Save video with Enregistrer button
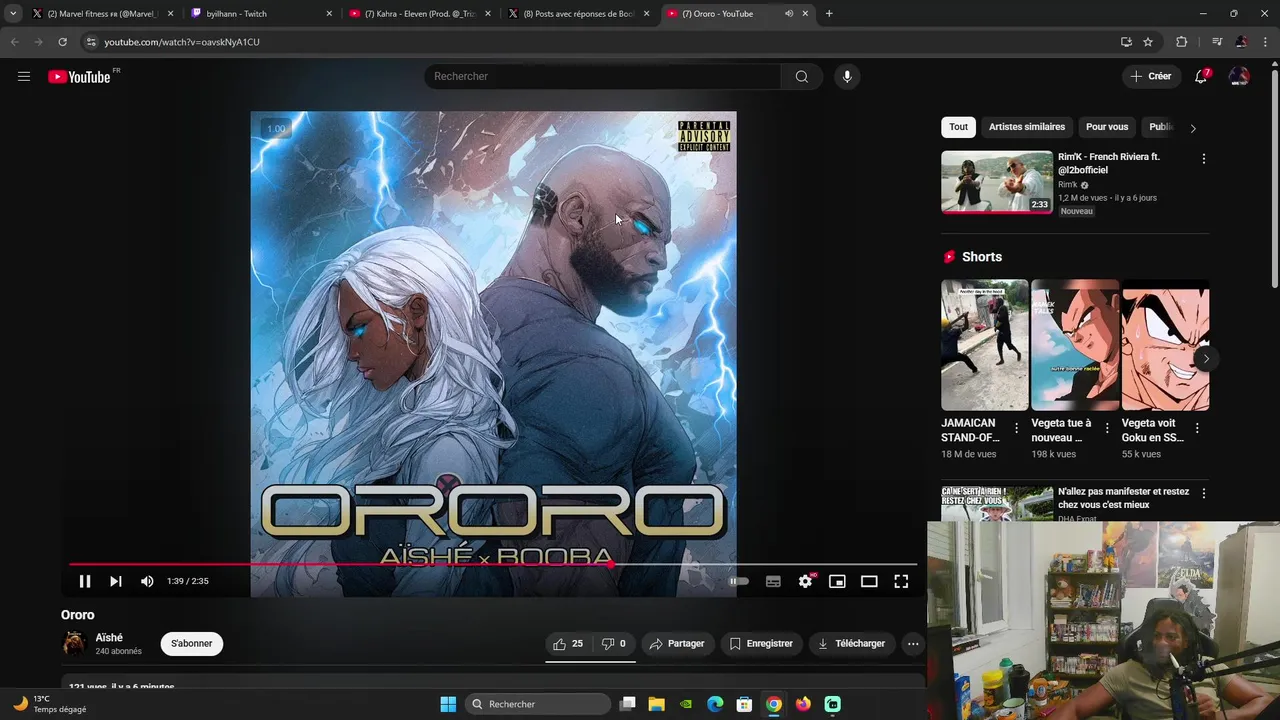This screenshot has height=720, width=1280. (761, 644)
